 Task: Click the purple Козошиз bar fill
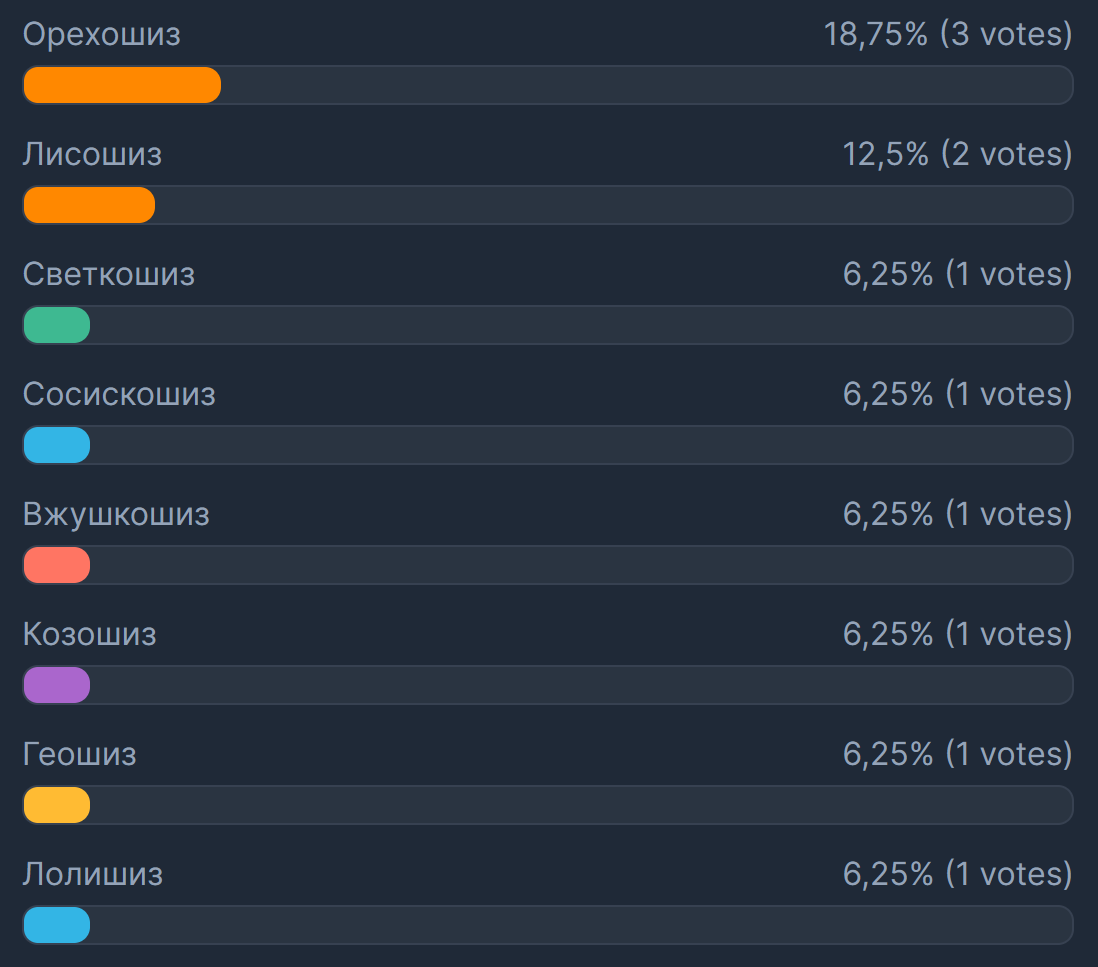click(57, 685)
